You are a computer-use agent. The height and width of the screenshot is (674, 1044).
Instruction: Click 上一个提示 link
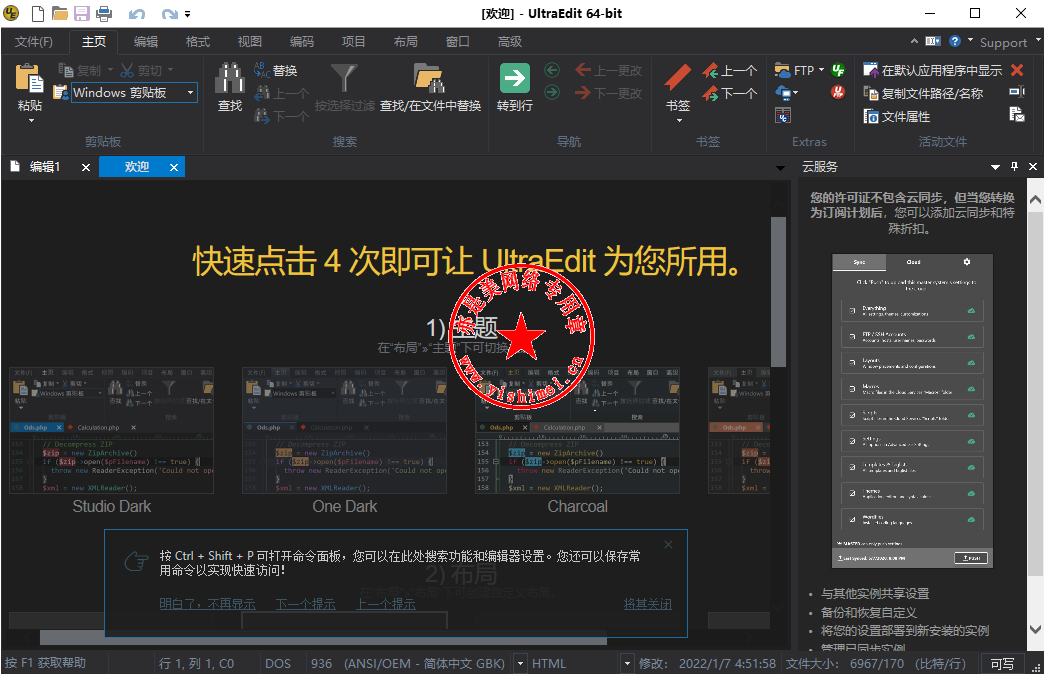click(386, 604)
